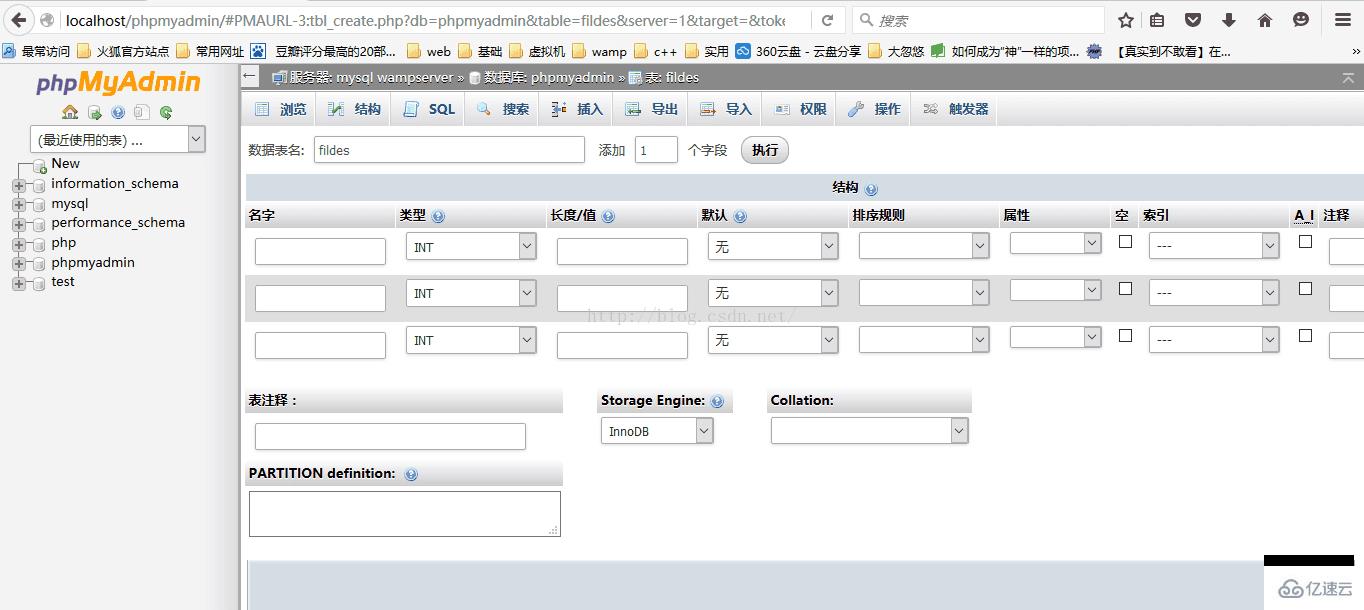Open the Storage Engine dropdown
This screenshot has height=610, width=1364.
click(656, 430)
